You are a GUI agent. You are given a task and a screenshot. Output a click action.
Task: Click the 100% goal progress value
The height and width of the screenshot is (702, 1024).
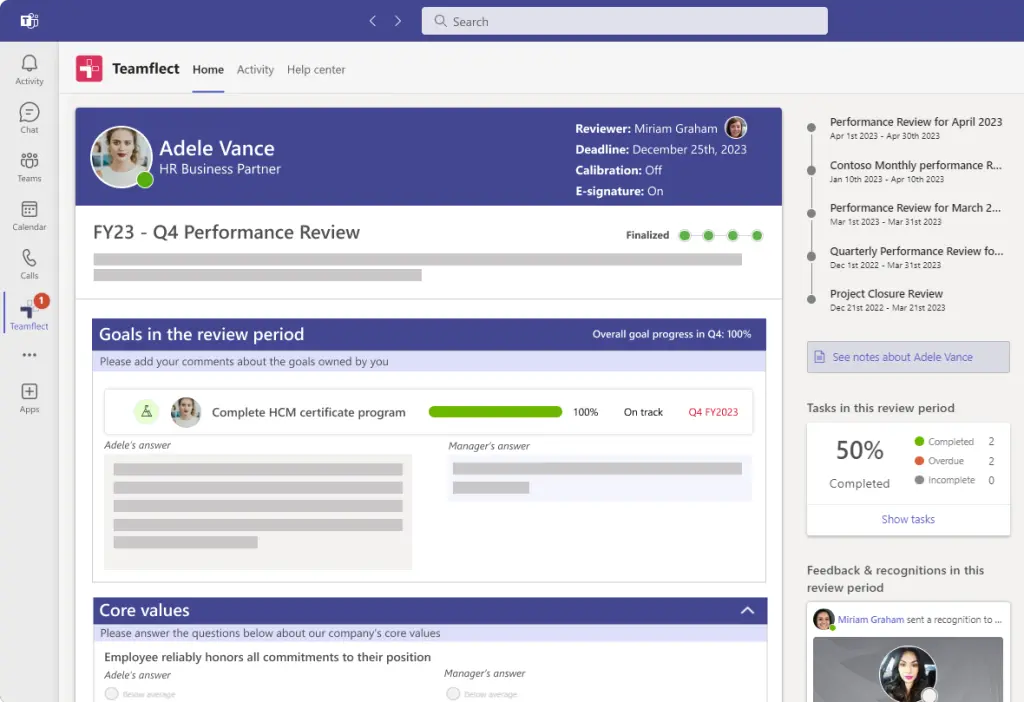point(586,411)
